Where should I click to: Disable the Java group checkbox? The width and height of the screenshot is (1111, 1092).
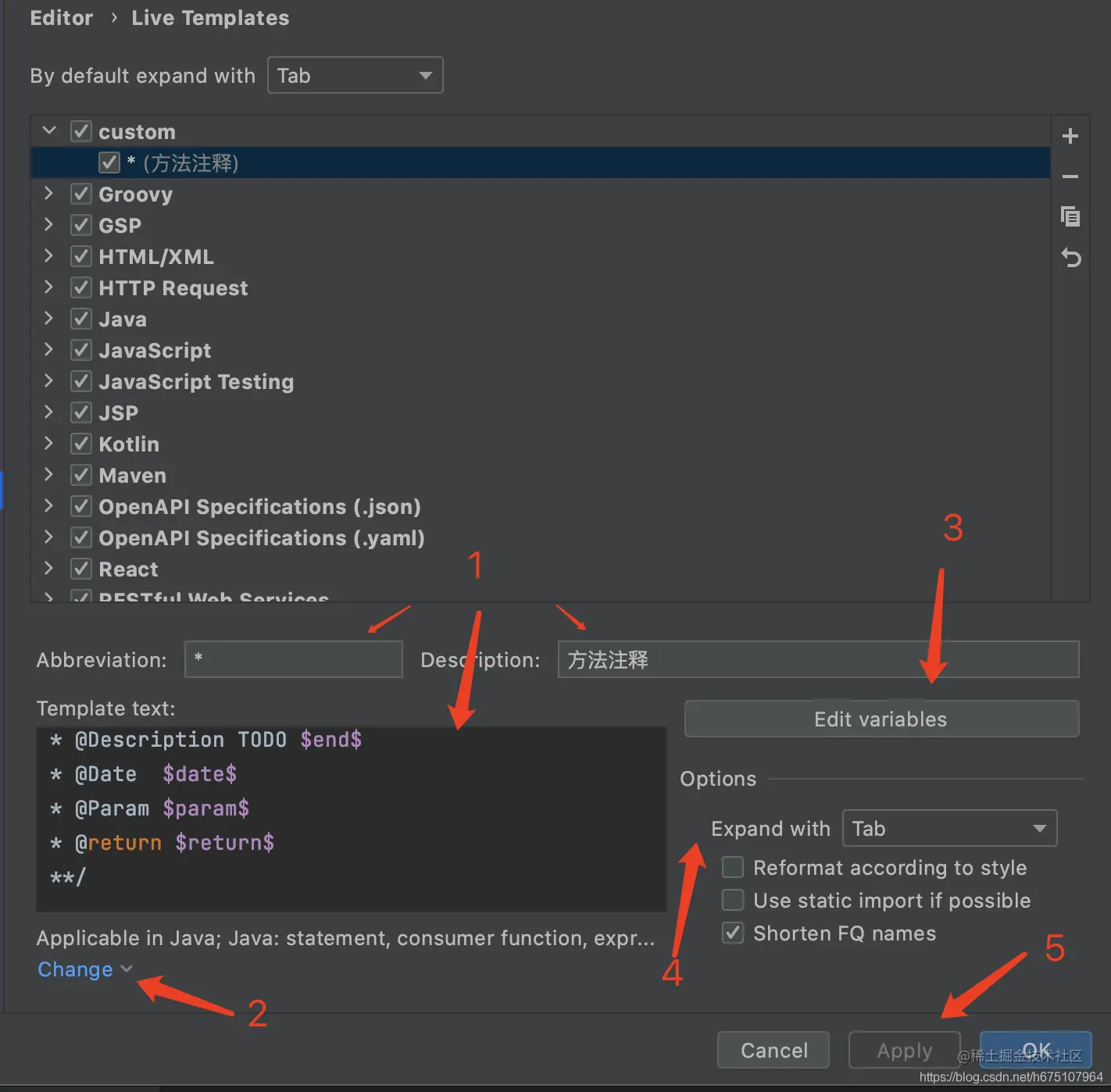(x=81, y=319)
